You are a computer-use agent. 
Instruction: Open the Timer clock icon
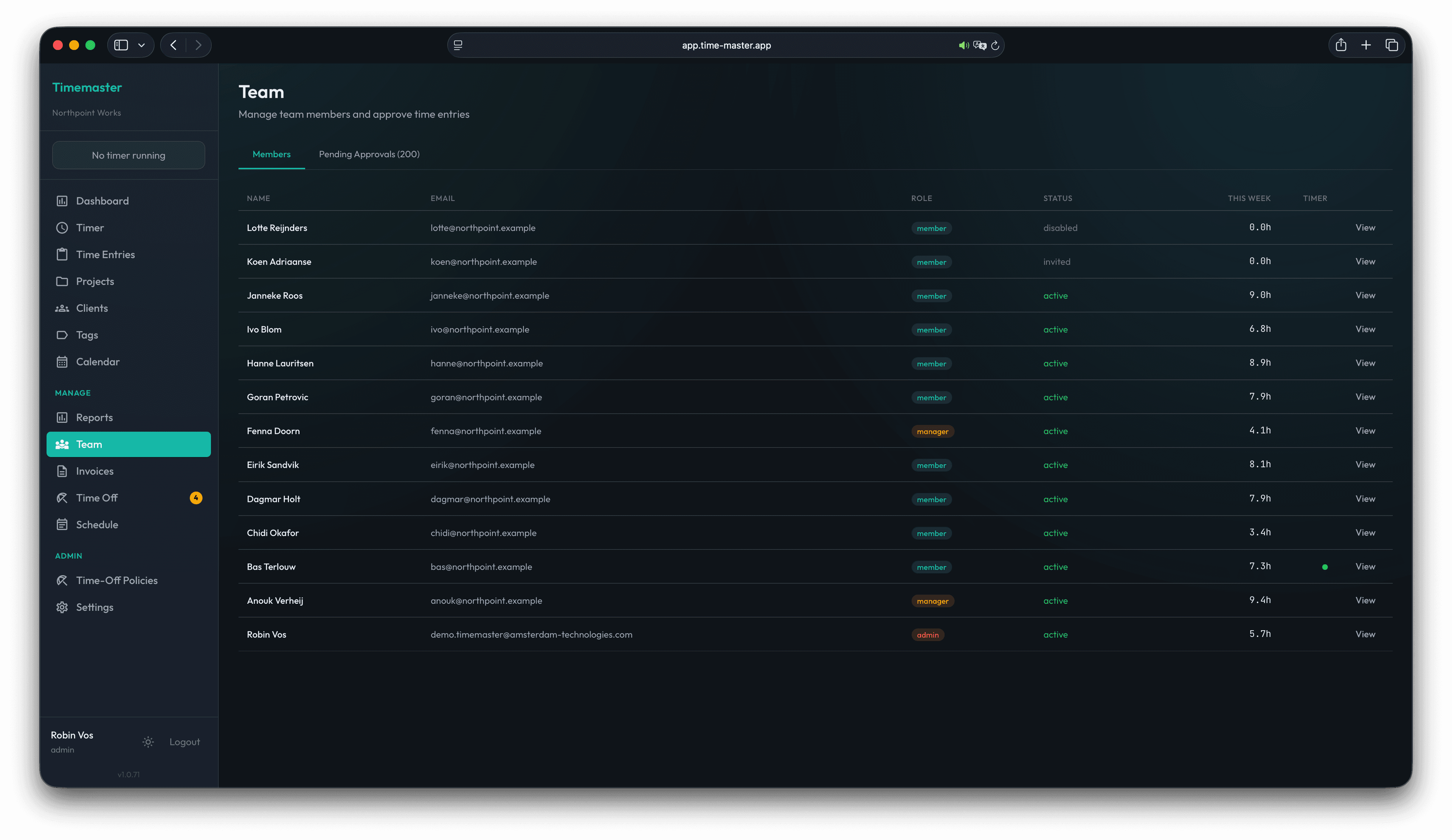pyautogui.click(x=62, y=228)
